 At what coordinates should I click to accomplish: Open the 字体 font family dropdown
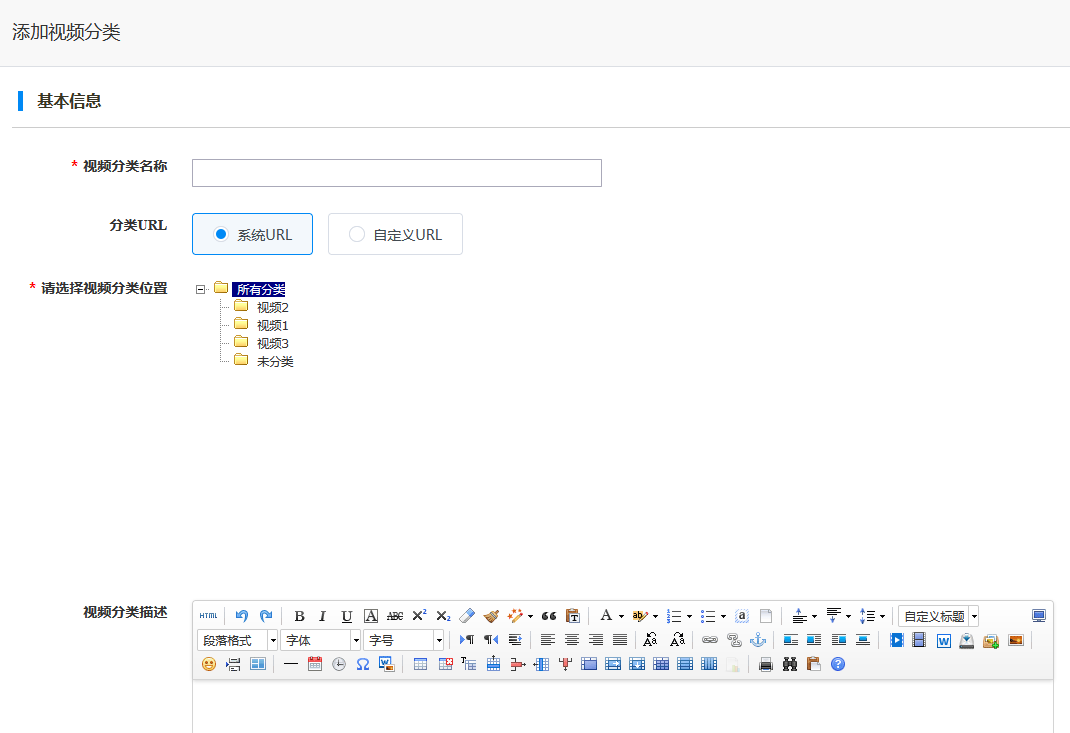(x=321, y=640)
